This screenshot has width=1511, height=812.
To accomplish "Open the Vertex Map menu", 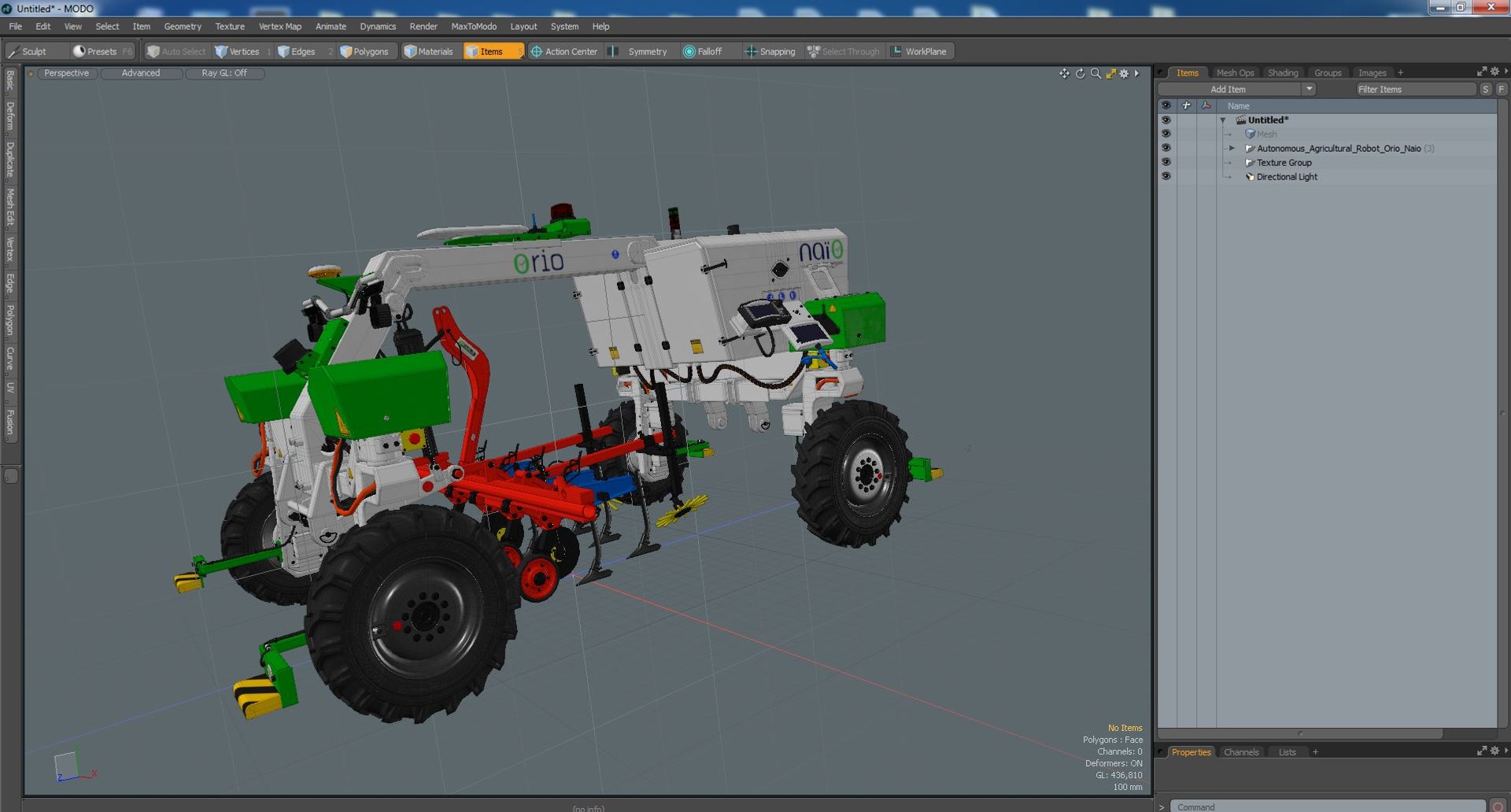I will (x=280, y=26).
